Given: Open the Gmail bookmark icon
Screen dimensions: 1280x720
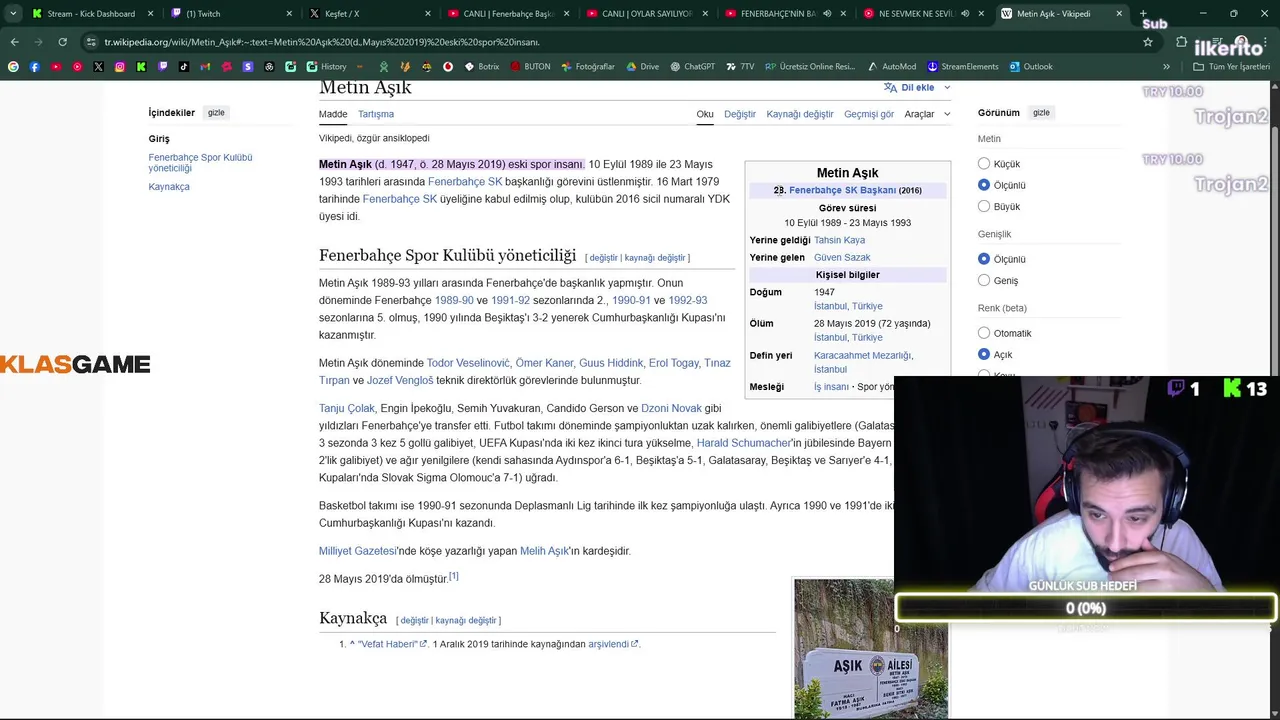Looking at the screenshot, I should click(x=205, y=67).
